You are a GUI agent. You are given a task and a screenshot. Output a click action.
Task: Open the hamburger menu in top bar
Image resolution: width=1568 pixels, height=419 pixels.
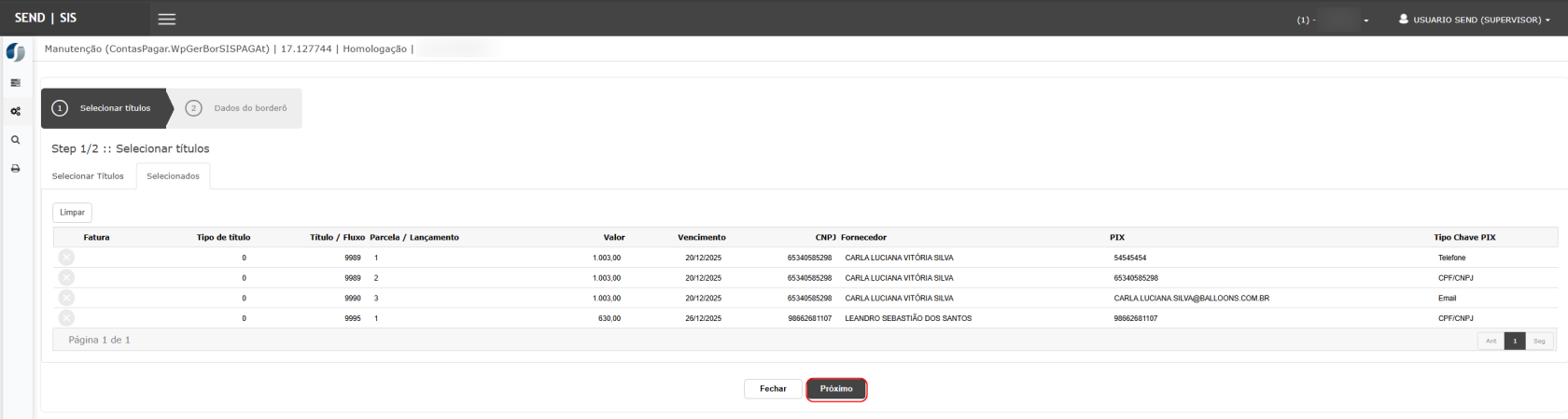pyautogui.click(x=166, y=19)
